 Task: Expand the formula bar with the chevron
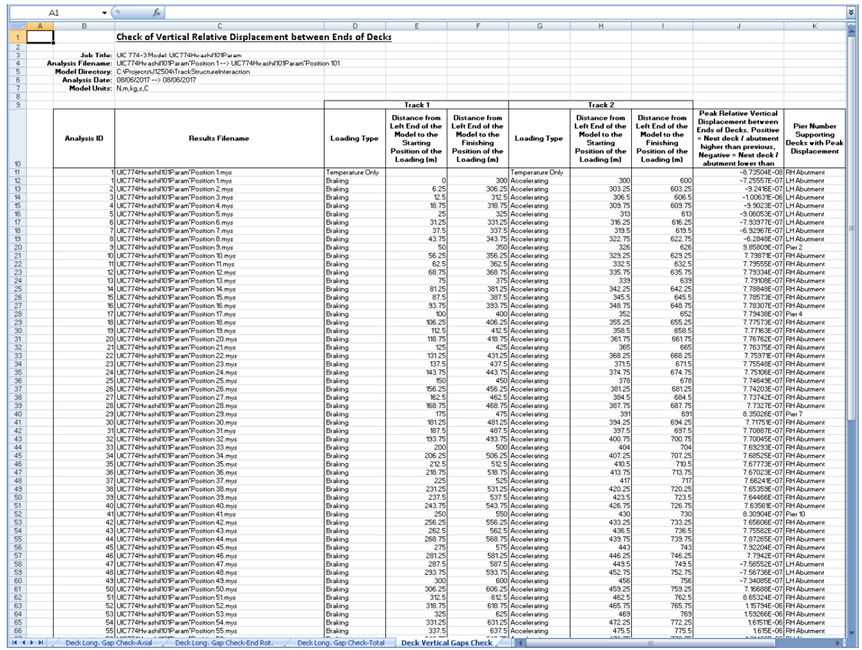[x=850, y=12]
